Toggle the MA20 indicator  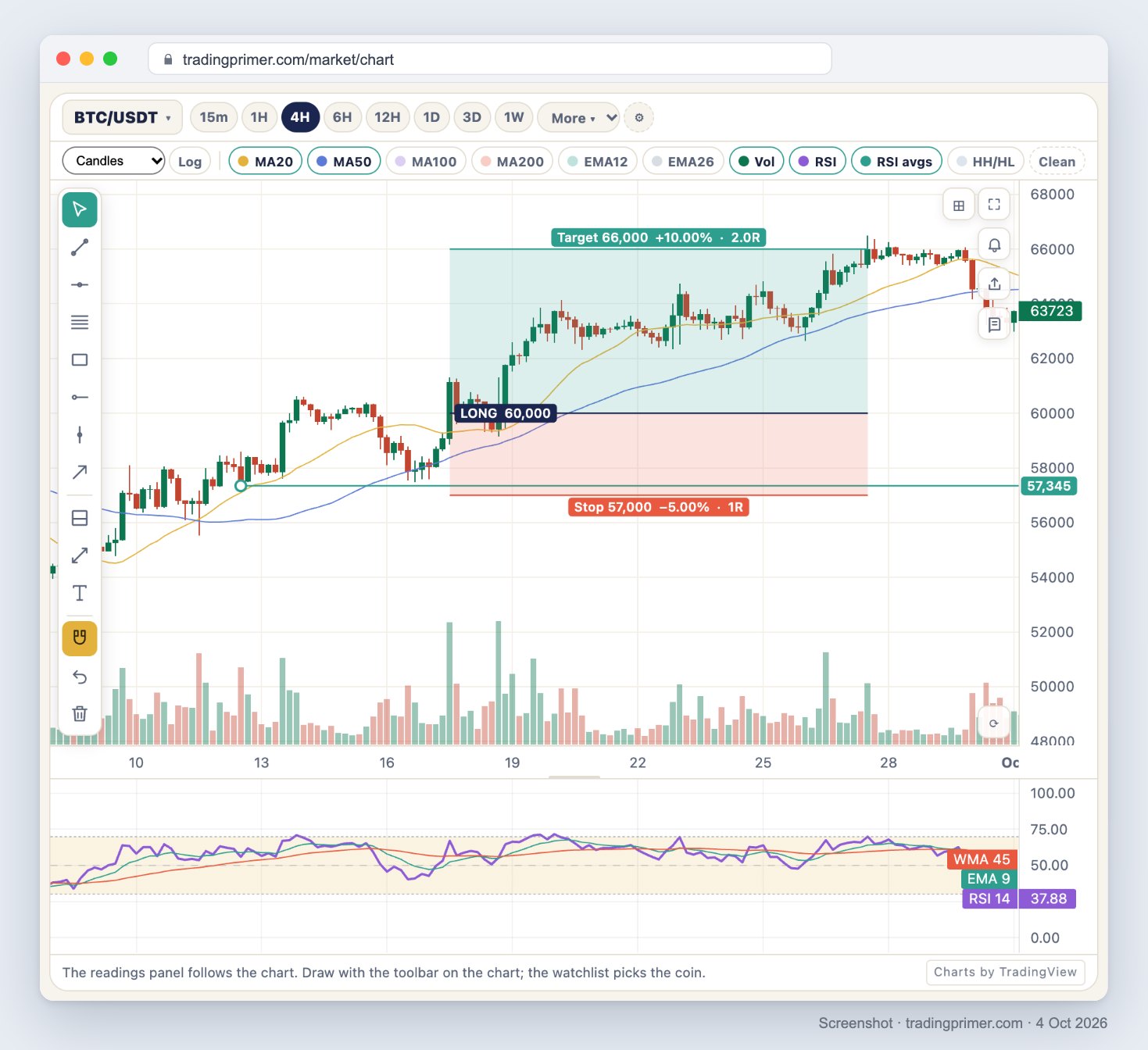[266, 162]
